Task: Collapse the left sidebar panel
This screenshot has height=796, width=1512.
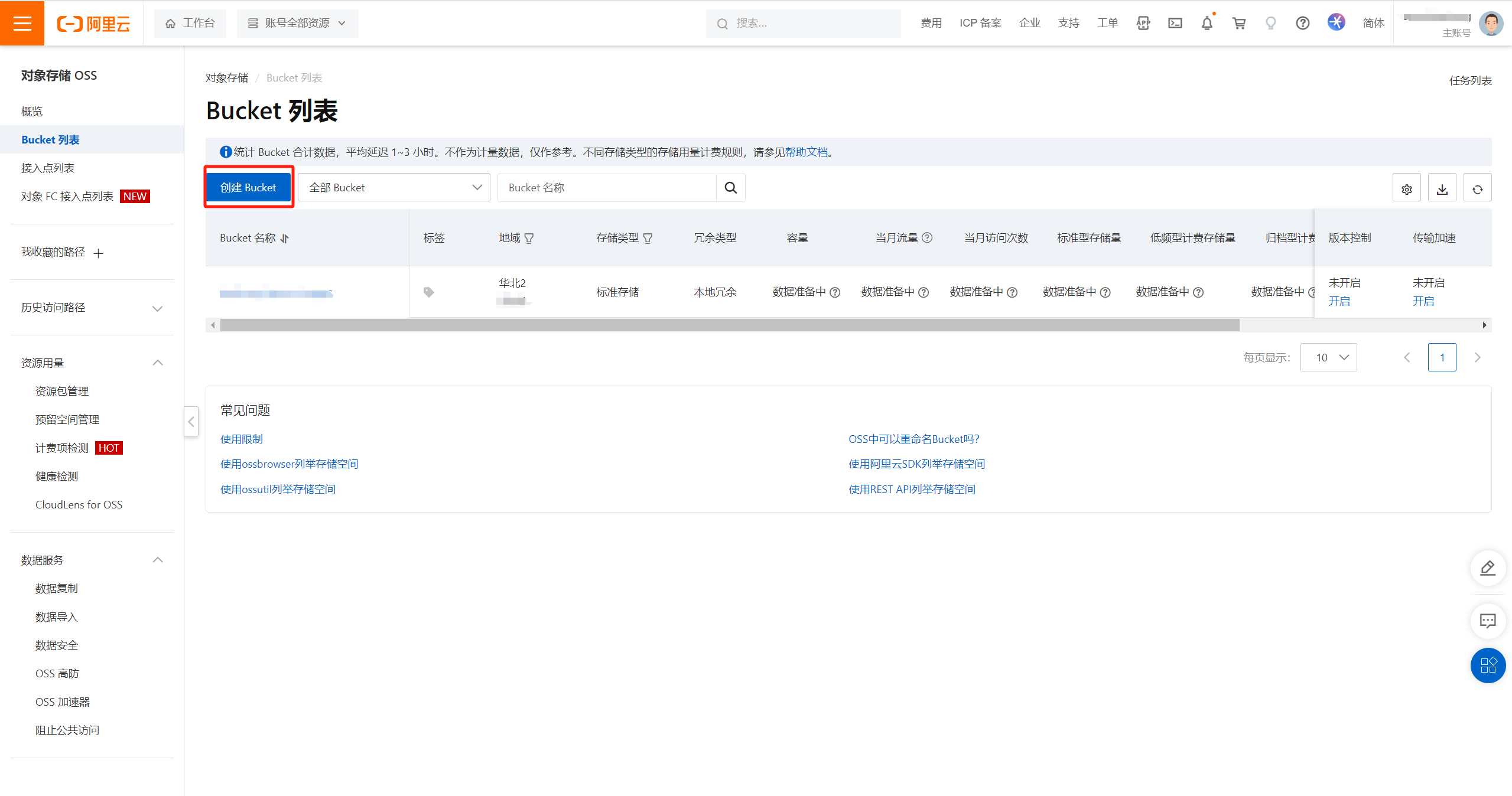Action: (191, 422)
